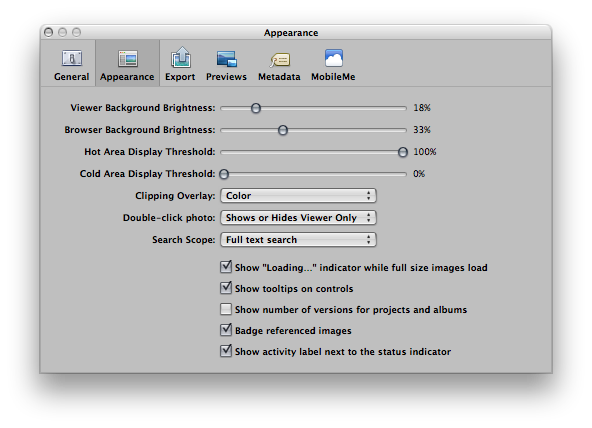Image resolution: width=592 pixels, height=428 pixels.
Task: Switch to the Previews pane icon
Action: 227,59
